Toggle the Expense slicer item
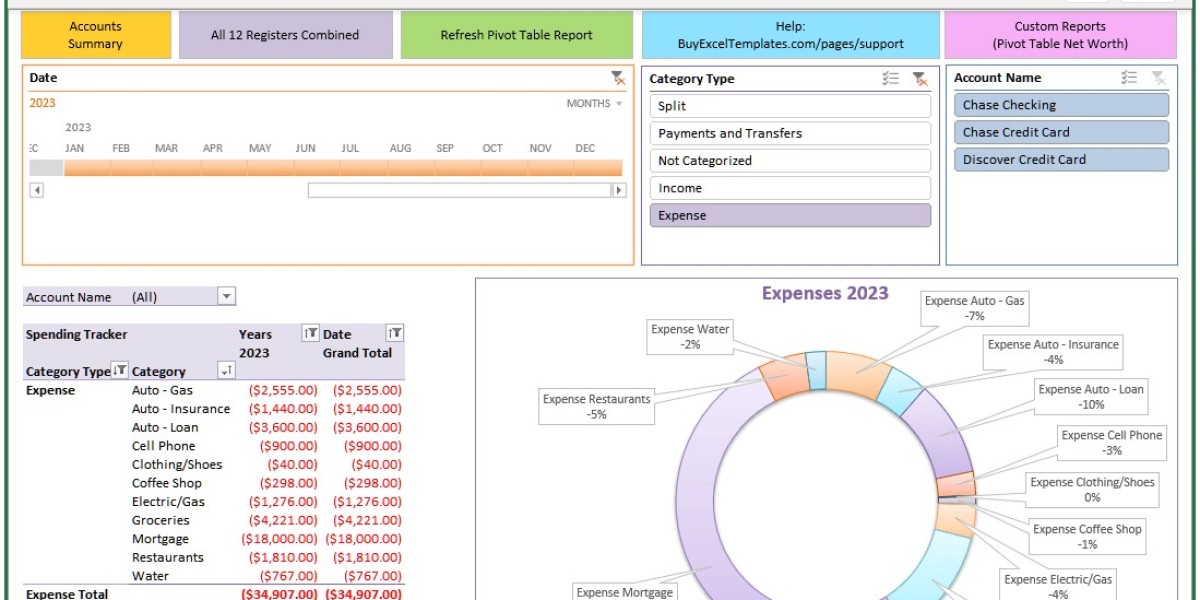The image size is (1200, 600). click(x=790, y=215)
